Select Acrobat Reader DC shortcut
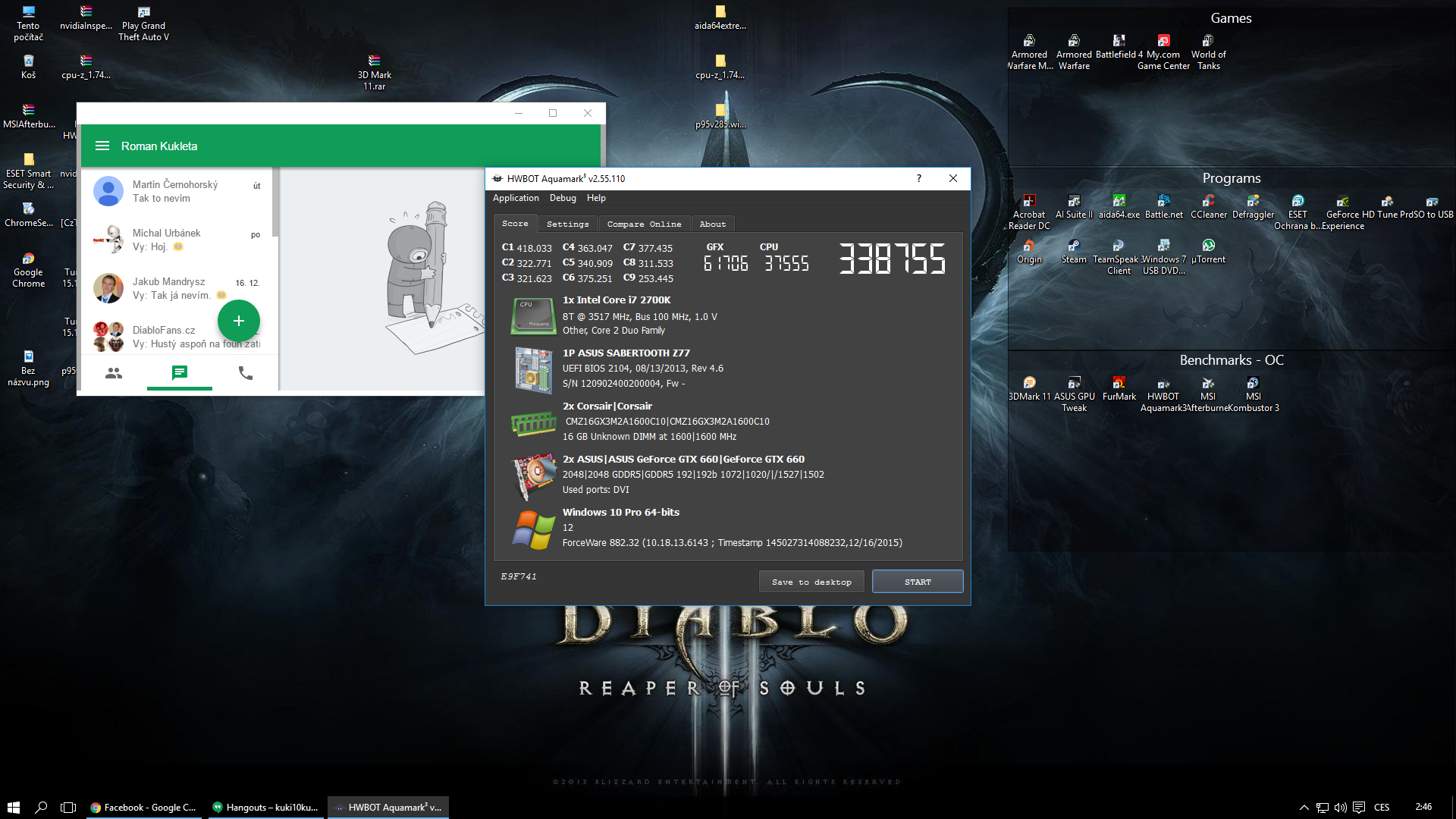Viewport: 1456px width, 819px height. pos(1029,212)
